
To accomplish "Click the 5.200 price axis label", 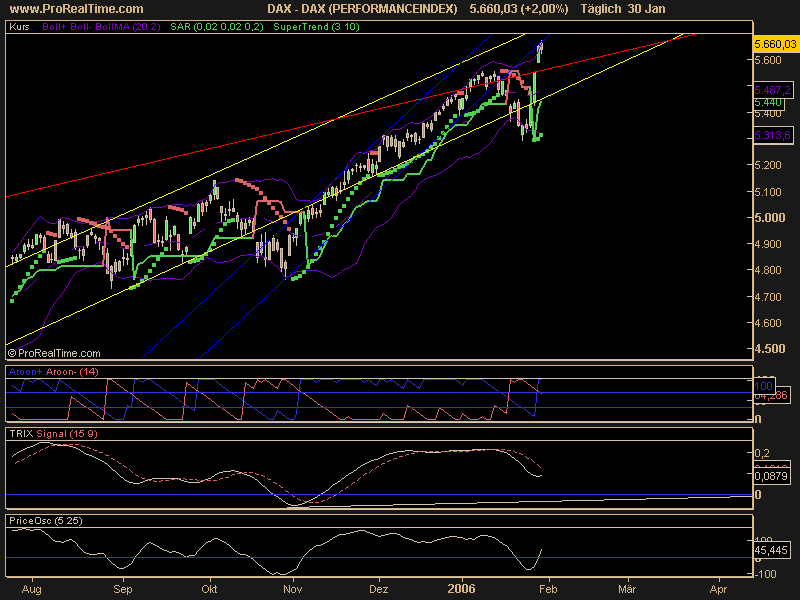I will pyautogui.click(x=768, y=165).
